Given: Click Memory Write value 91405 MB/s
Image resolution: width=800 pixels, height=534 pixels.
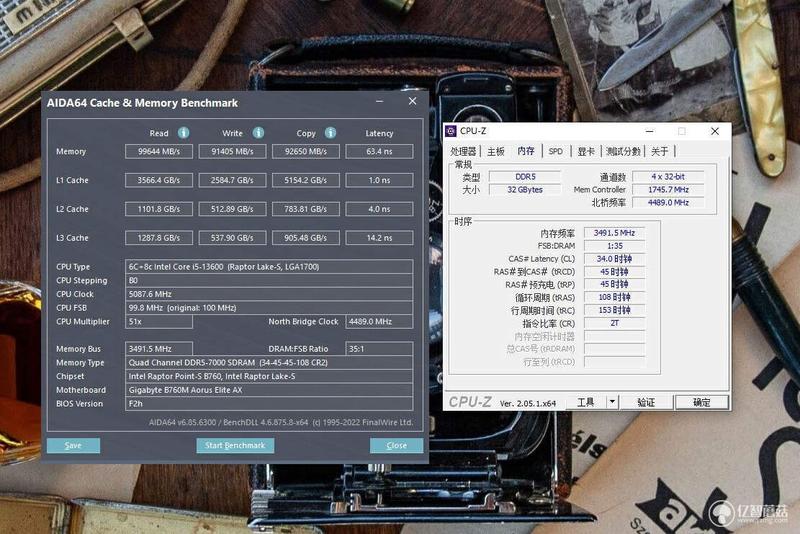Looking at the screenshot, I should point(232,151).
